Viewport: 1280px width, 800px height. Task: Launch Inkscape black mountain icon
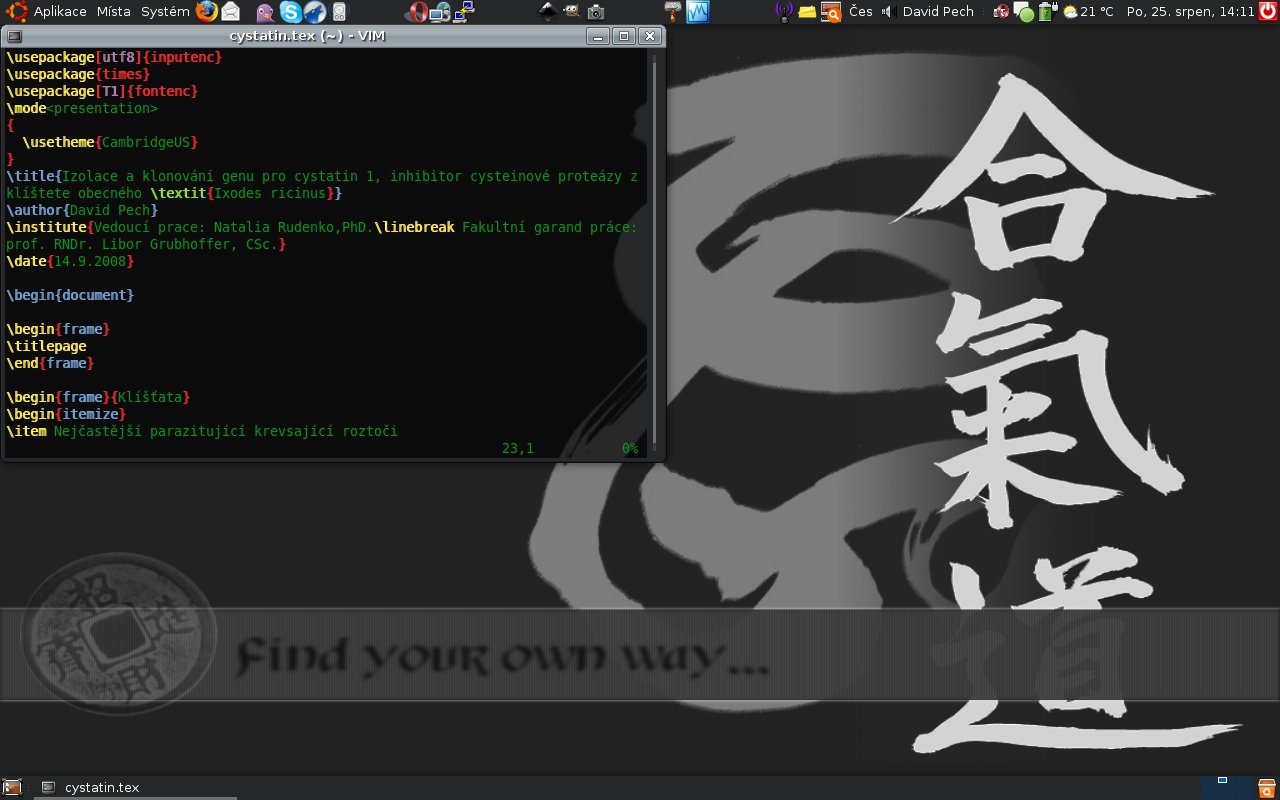coord(548,12)
